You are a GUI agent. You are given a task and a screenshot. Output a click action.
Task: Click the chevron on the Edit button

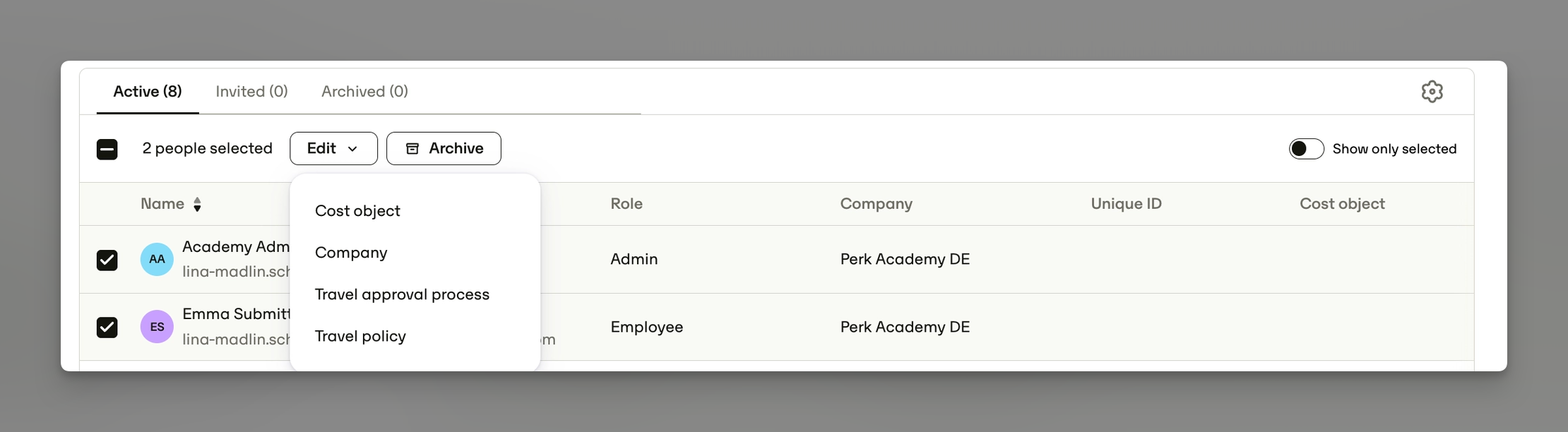(x=352, y=149)
